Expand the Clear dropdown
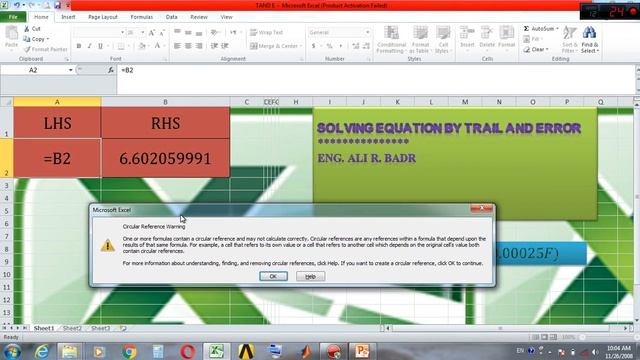Image resolution: width=640 pixels, height=360 pixels. click(x=547, y=49)
